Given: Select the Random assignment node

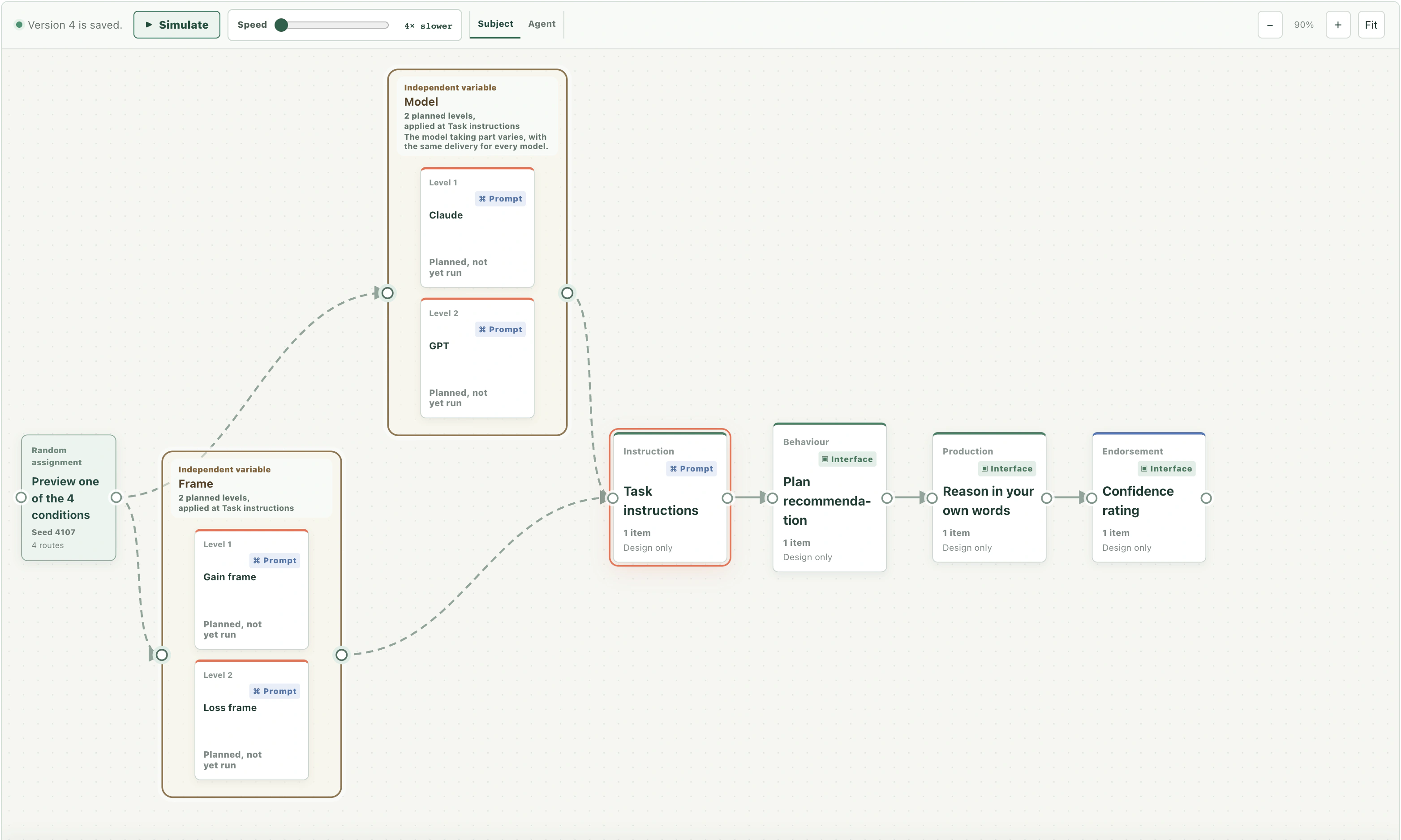Looking at the screenshot, I should coord(69,497).
